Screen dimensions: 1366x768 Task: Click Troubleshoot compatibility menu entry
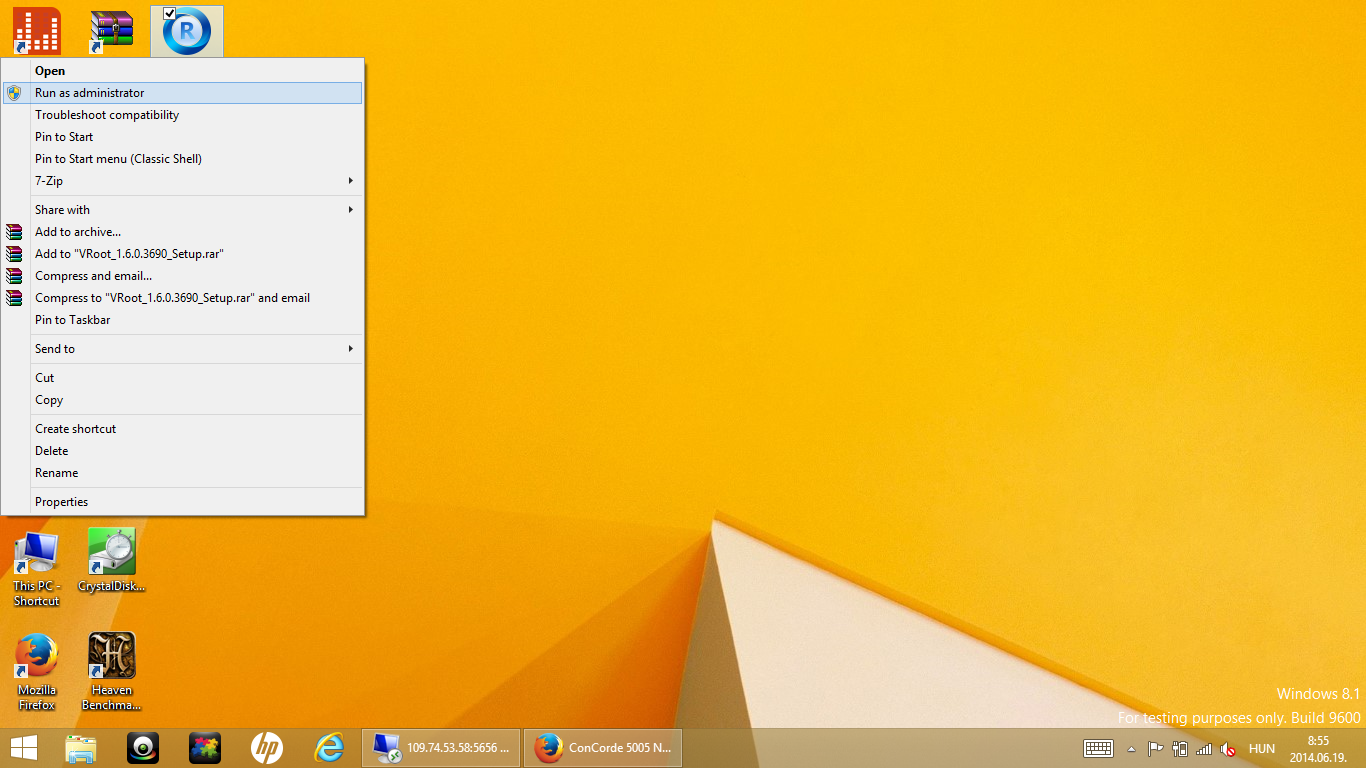(x=107, y=115)
